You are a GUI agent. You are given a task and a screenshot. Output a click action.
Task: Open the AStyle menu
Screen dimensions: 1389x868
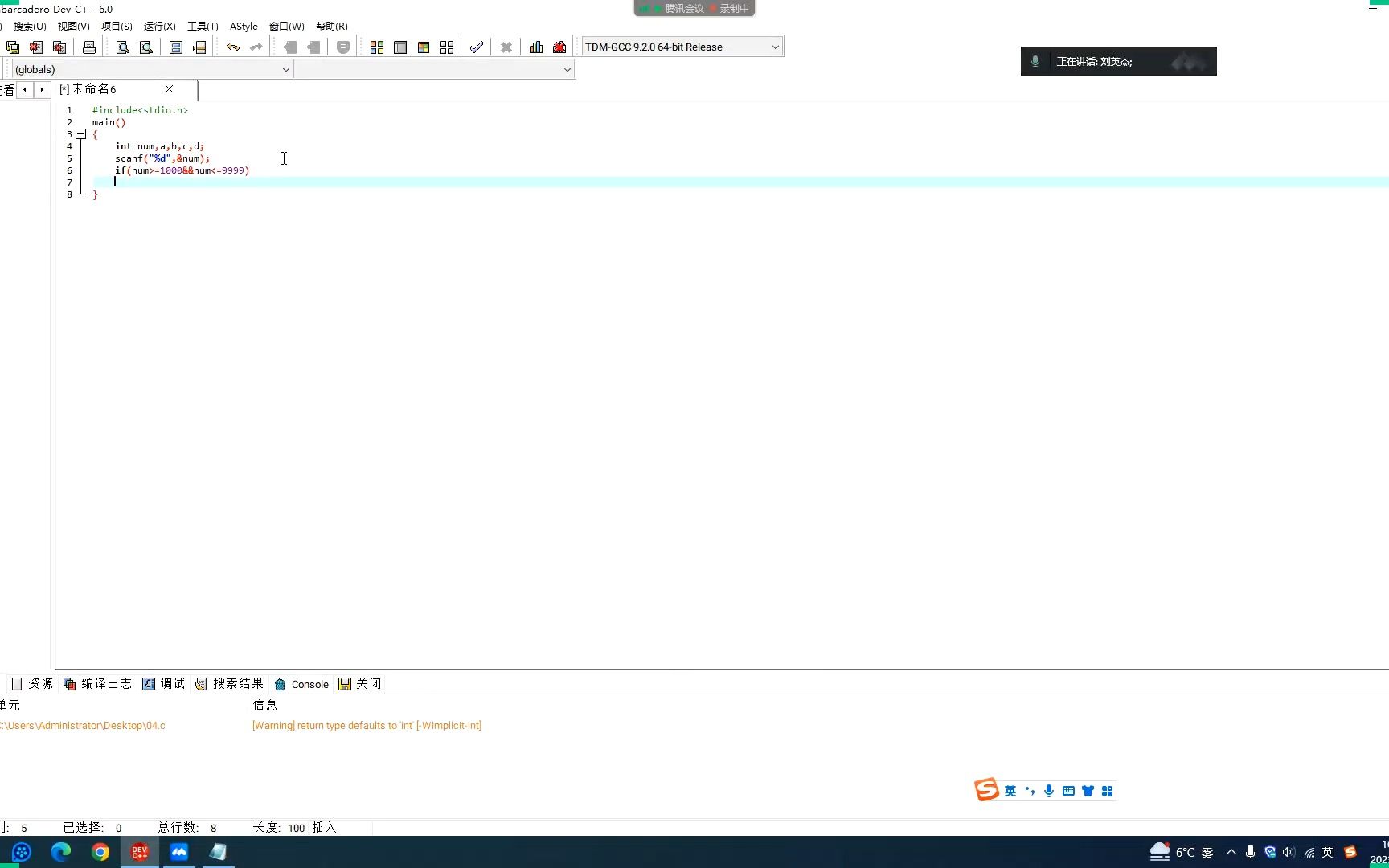244,26
